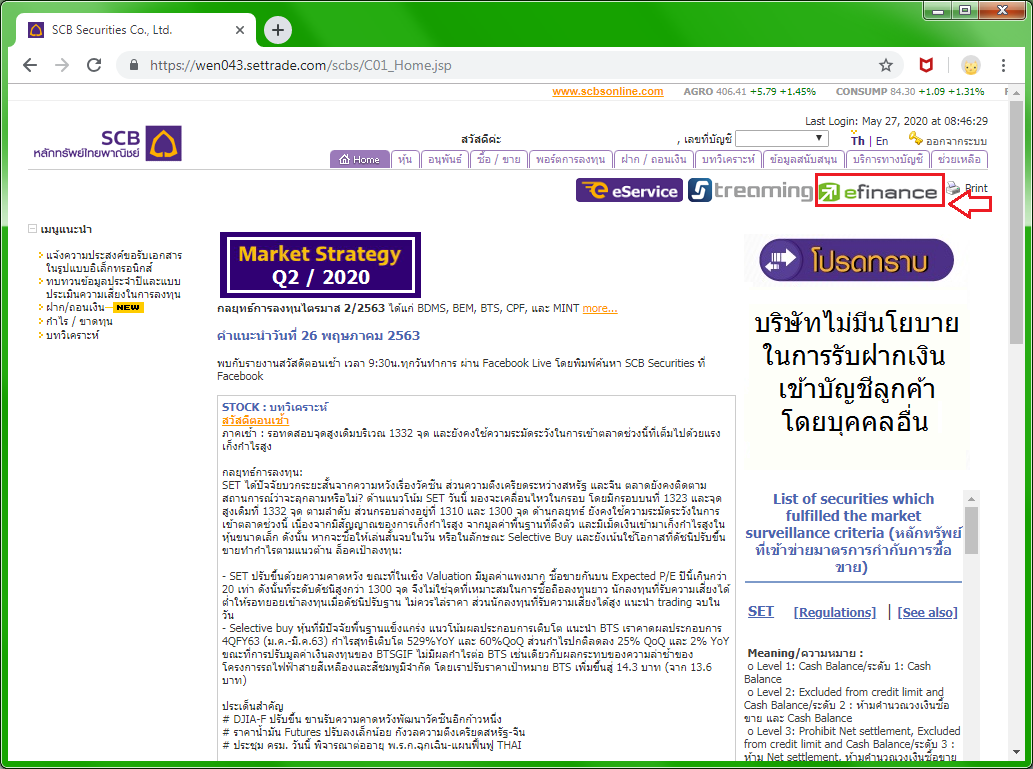
Task: Click page scrollbar down arrow
Action: point(1016,752)
